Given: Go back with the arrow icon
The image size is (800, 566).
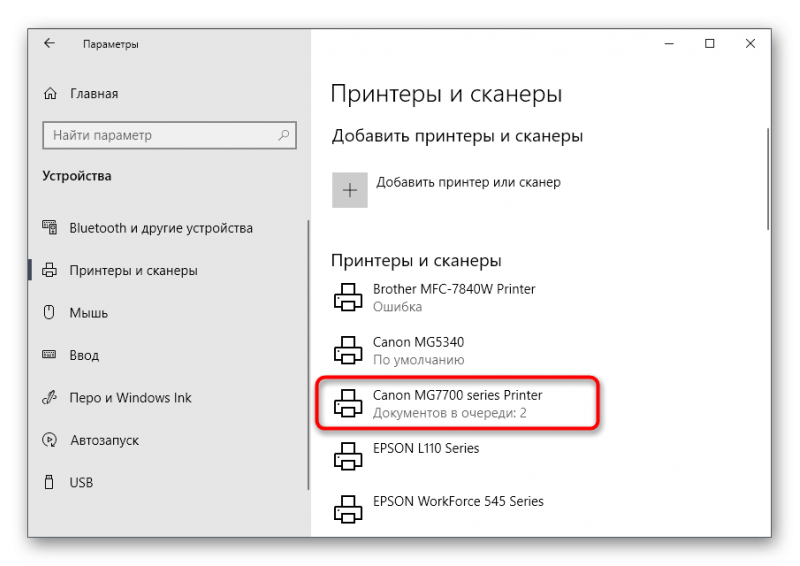Looking at the screenshot, I should coord(49,43).
